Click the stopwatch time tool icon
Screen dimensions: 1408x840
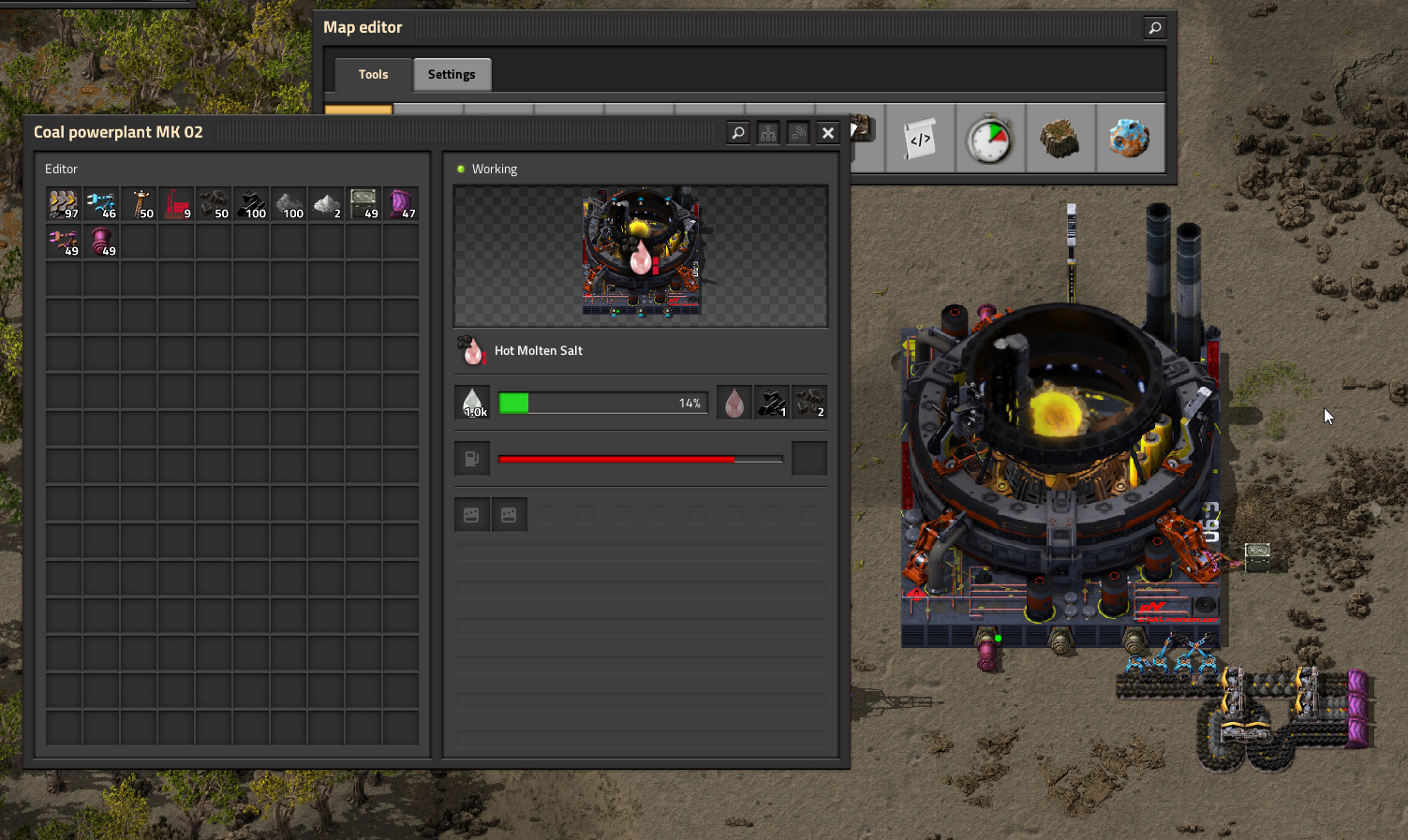[989, 140]
